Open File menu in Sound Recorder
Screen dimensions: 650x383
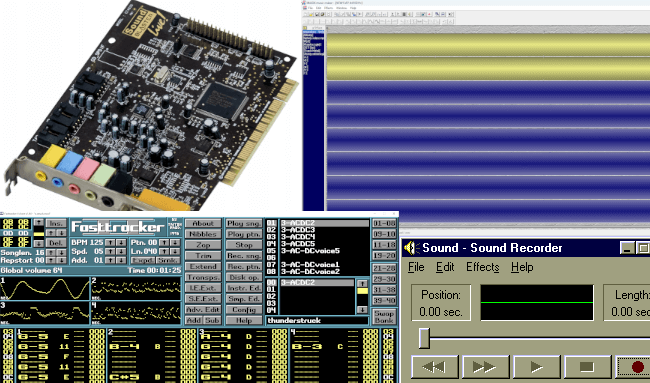416,267
